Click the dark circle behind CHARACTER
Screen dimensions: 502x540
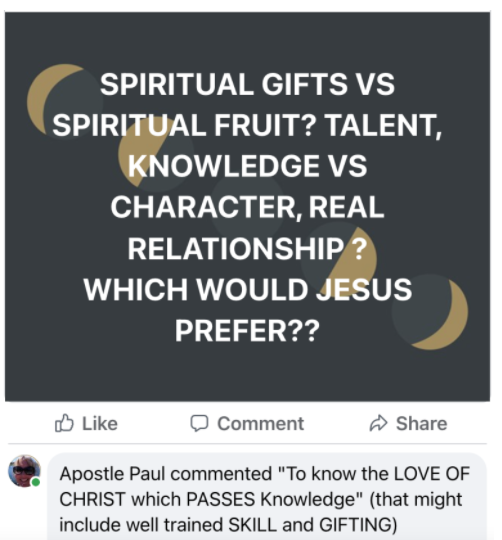coord(247,207)
